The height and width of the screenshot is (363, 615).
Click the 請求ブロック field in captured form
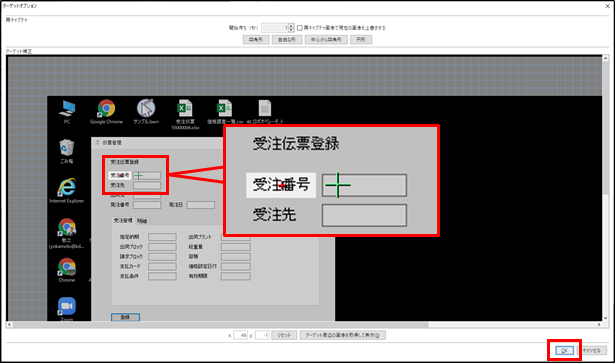coord(162,256)
